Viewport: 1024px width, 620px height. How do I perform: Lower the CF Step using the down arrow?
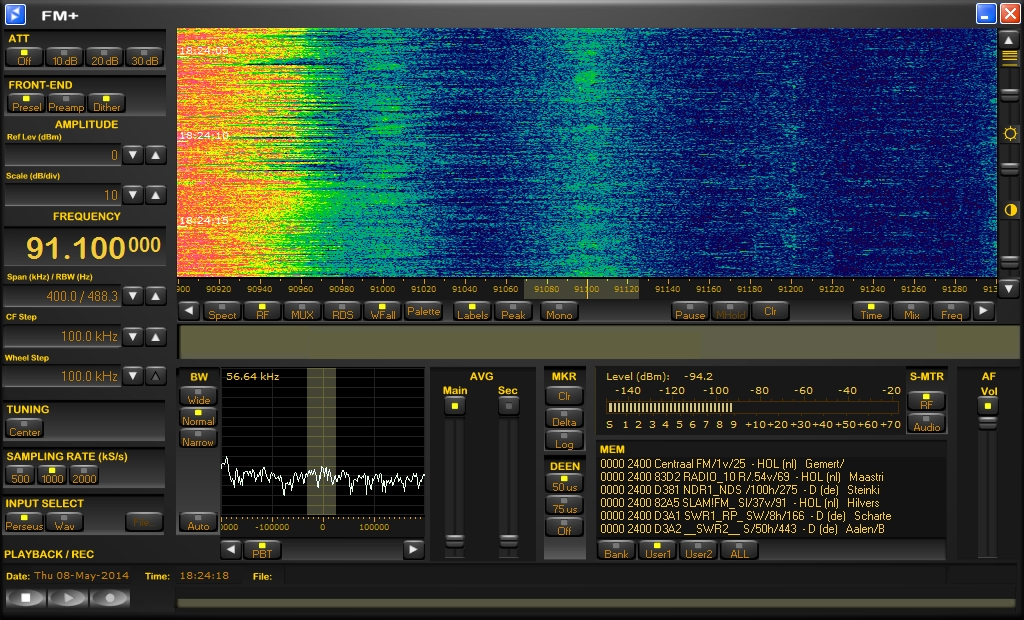click(134, 336)
